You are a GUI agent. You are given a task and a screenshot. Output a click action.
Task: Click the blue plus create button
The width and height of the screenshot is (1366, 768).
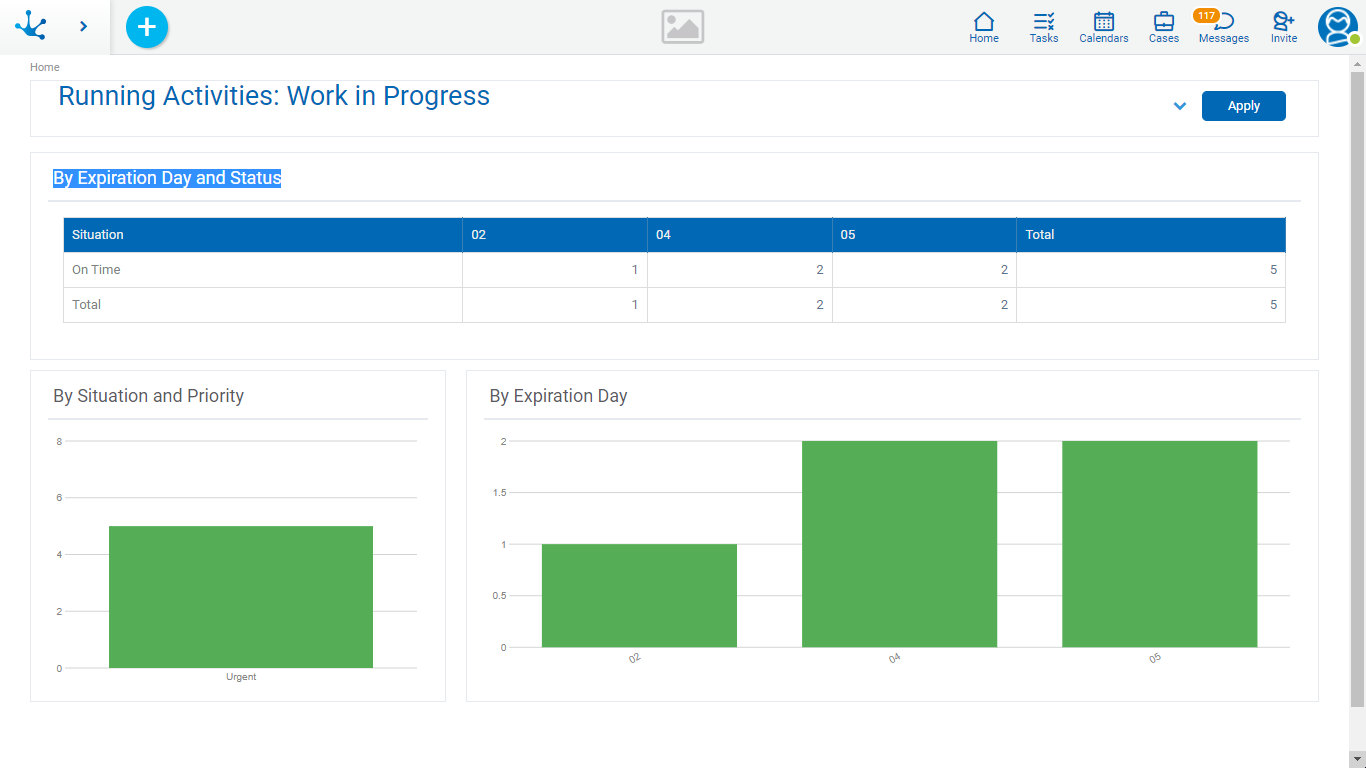(147, 27)
